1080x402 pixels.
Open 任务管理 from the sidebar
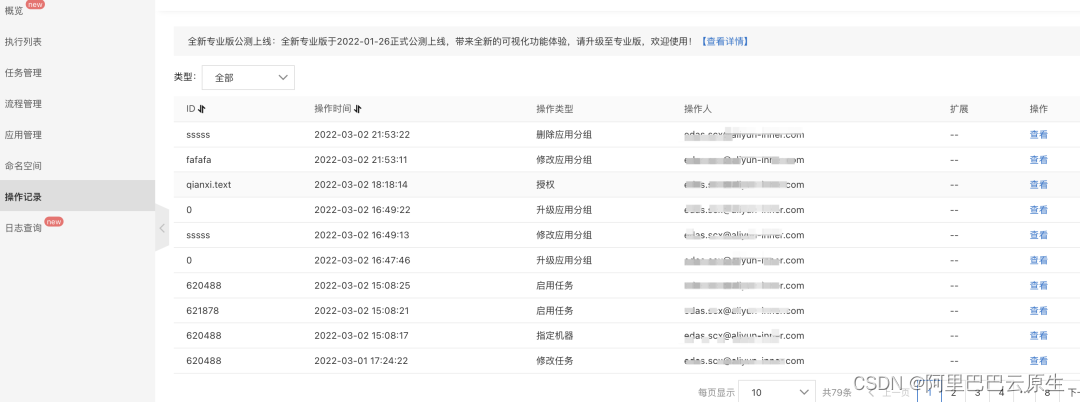[x=23, y=73]
